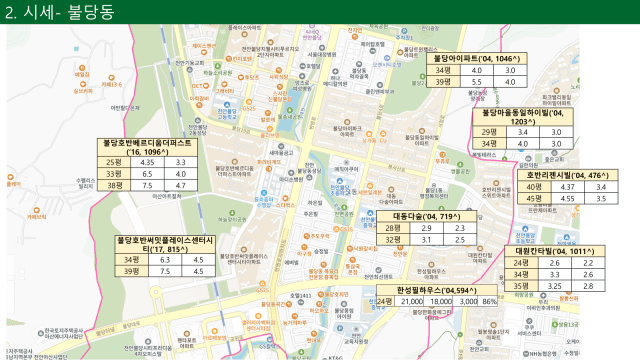Click the 불당호반베르디움 더퍼스트아파트 map pin
Viewport: 640px width, 360px height.
(234, 162)
